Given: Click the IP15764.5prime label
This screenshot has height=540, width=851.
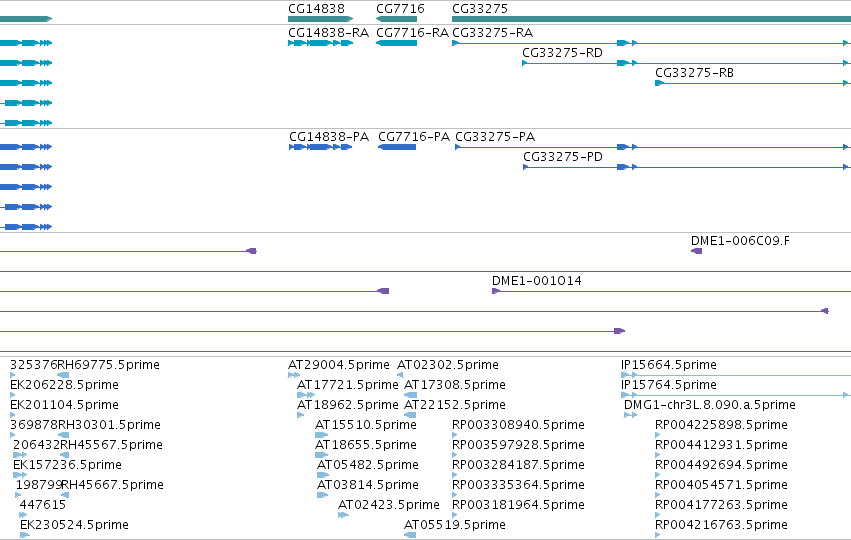Looking at the screenshot, I should point(669,385).
